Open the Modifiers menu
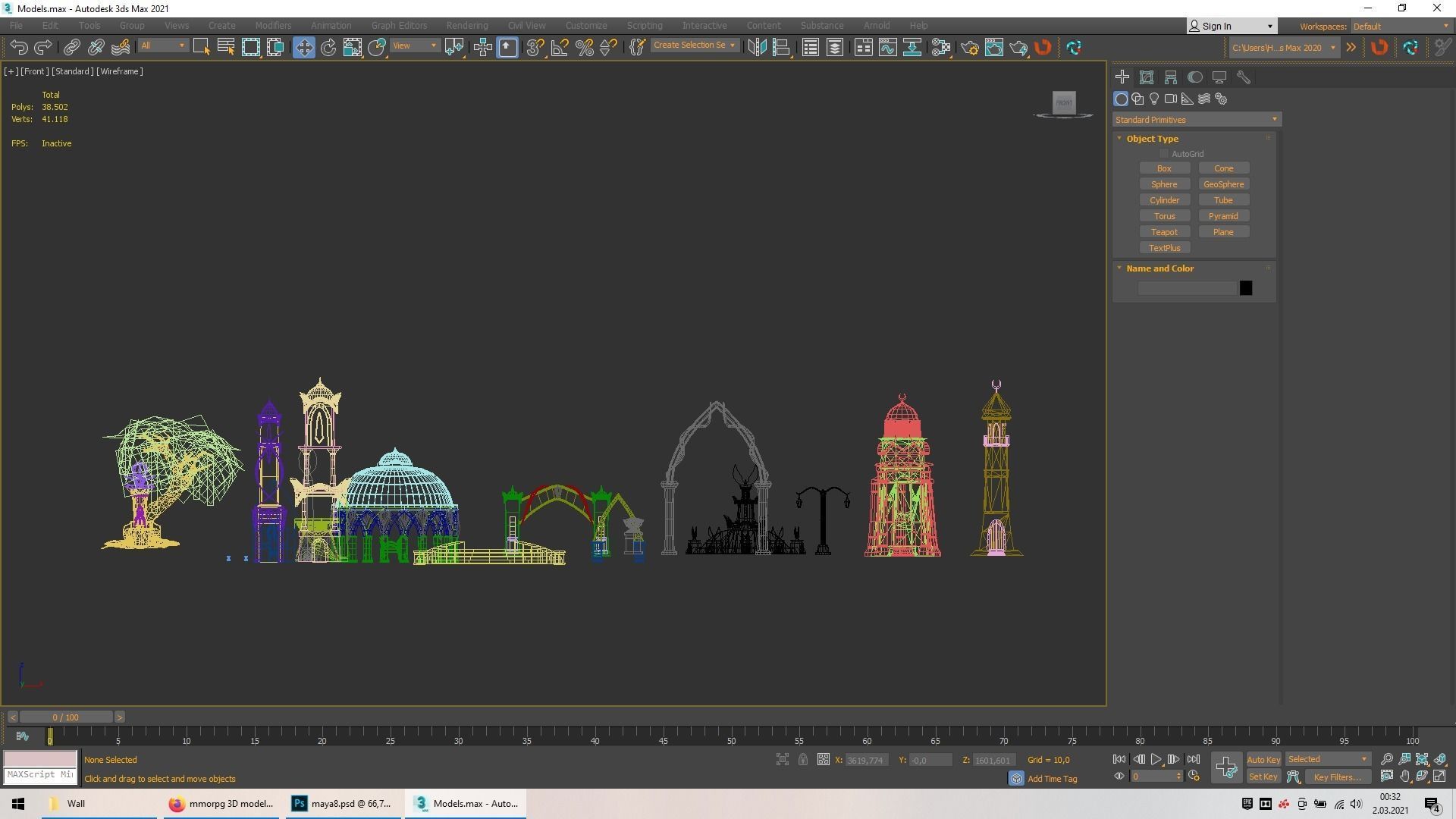Screen dimensions: 1456x819 [273, 26]
